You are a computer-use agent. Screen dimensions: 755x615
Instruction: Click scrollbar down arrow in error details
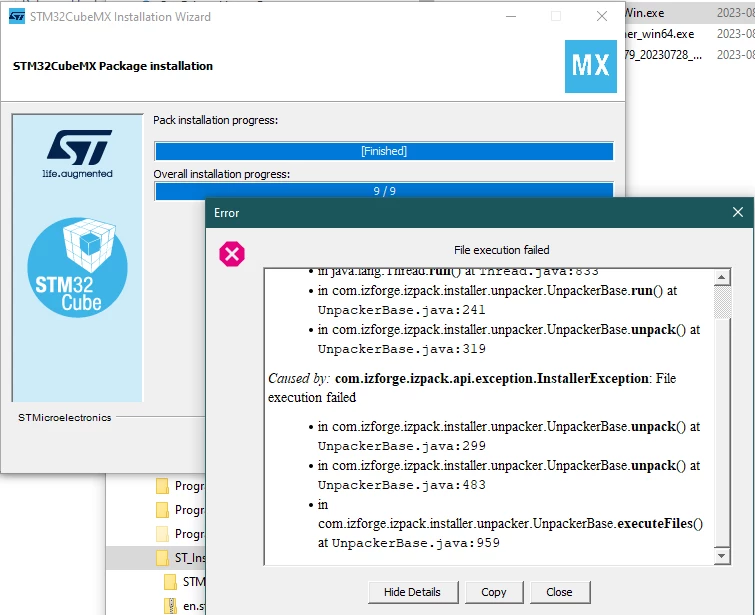pos(721,556)
